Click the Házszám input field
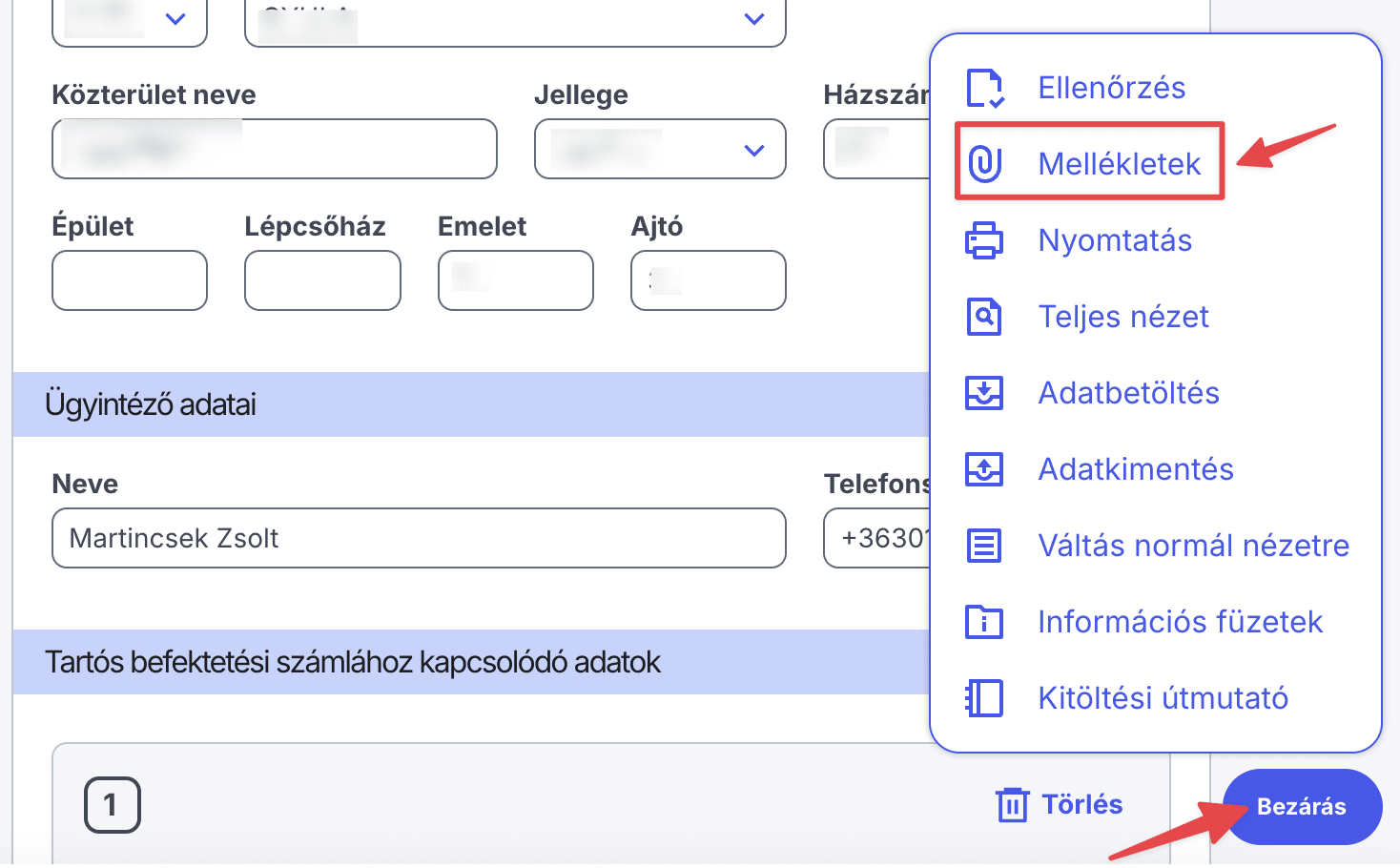The height and width of the screenshot is (868, 1400). pos(877,149)
